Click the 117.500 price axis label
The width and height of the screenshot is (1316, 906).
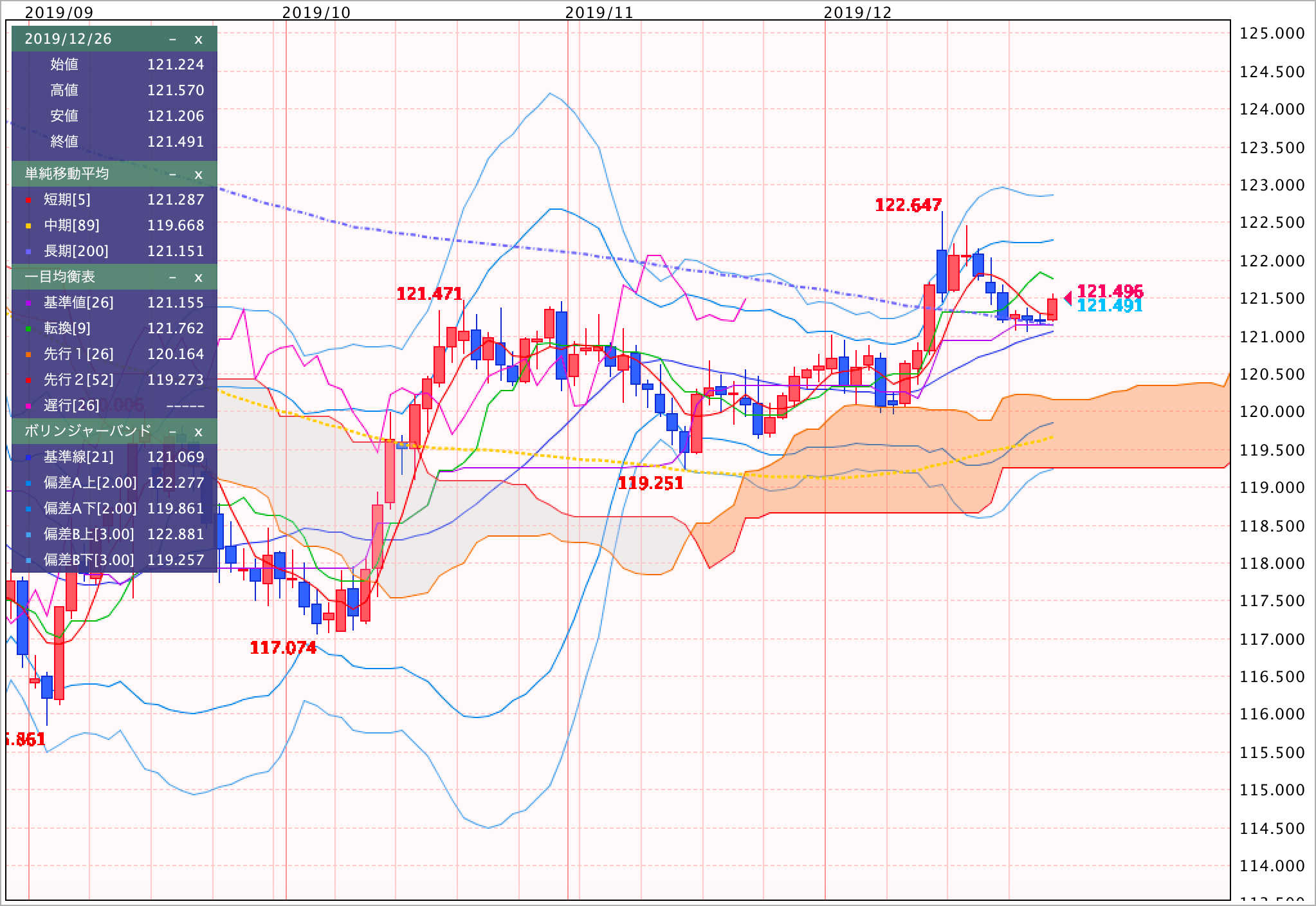[1272, 601]
